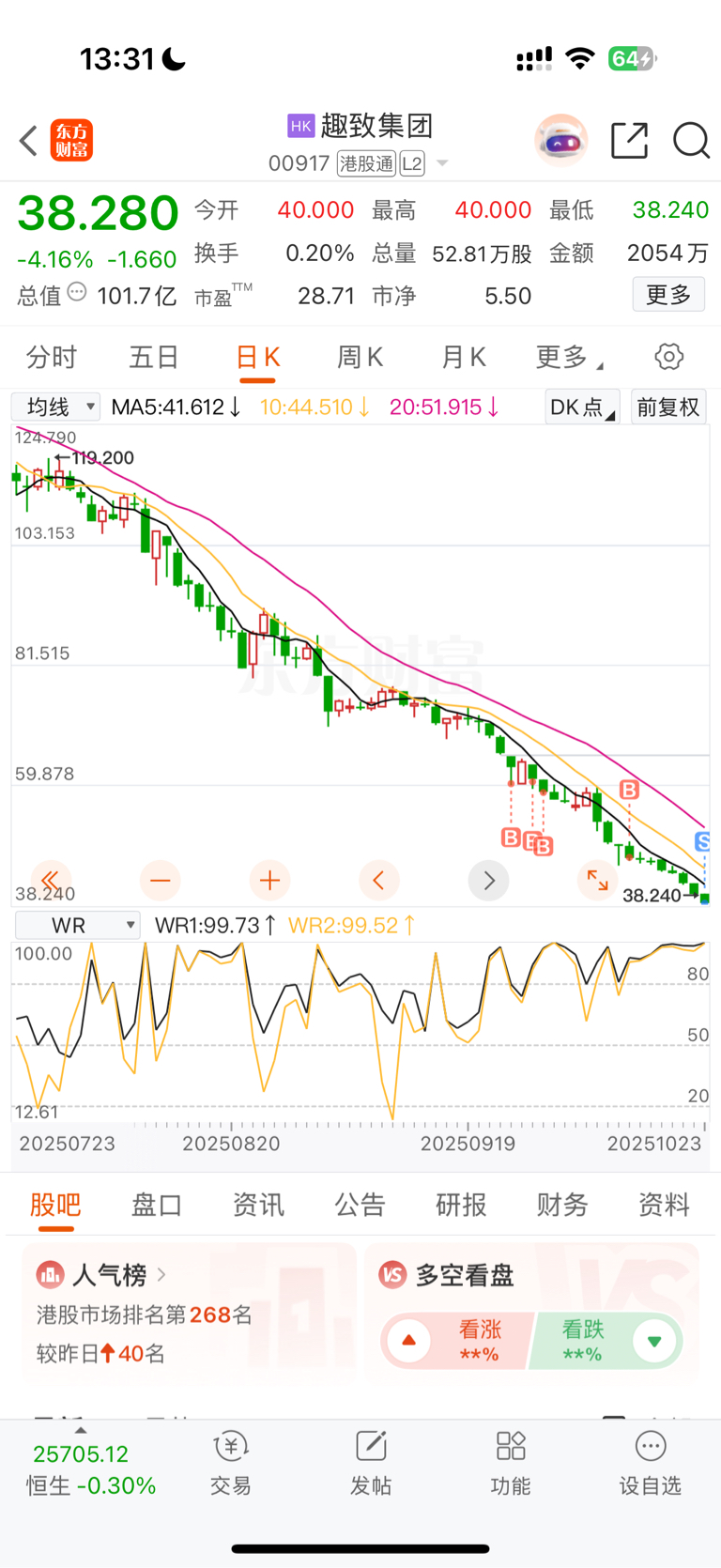Screen dimensions: 721x1568
Task: Tap the share icon
Action: tap(629, 141)
